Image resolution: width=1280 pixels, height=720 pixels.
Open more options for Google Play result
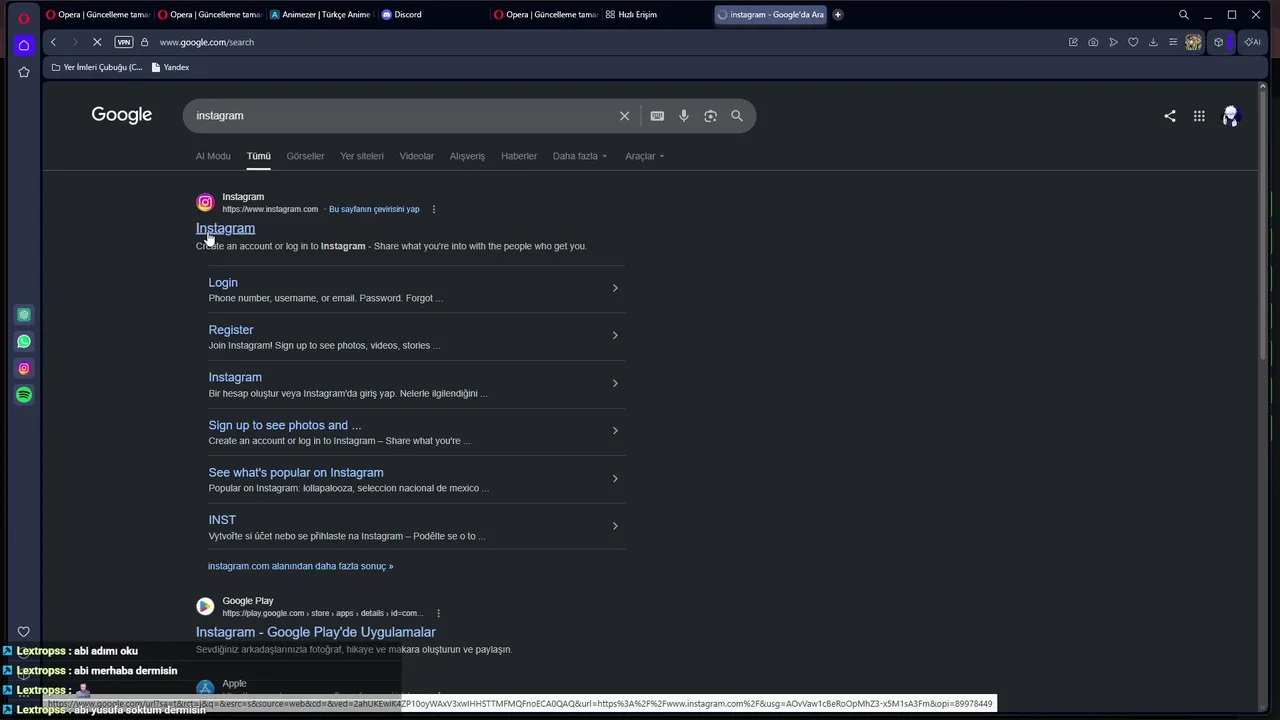pos(438,613)
